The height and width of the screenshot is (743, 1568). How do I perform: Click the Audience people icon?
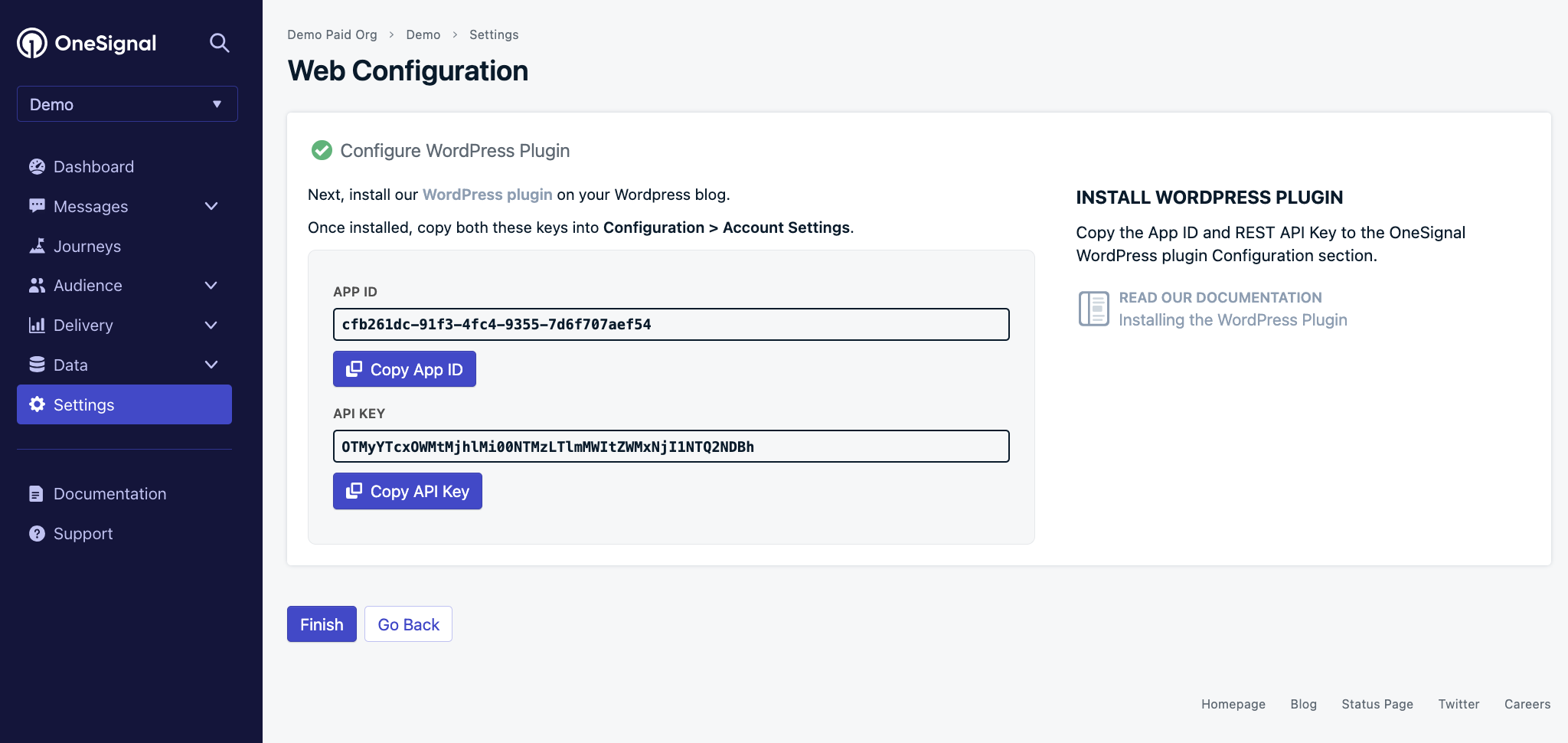(x=37, y=285)
